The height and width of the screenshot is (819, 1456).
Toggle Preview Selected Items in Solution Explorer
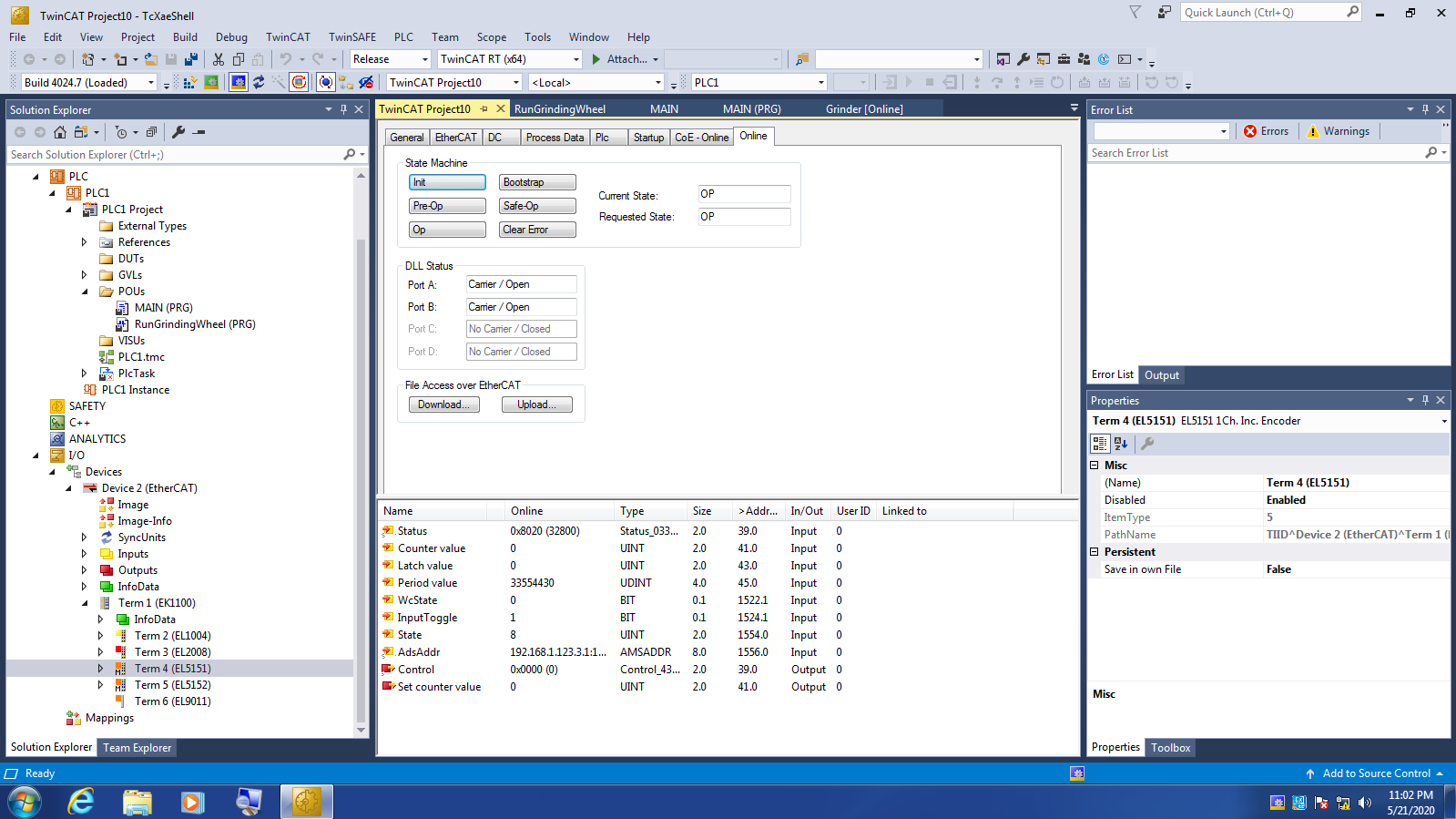pyautogui.click(x=199, y=132)
